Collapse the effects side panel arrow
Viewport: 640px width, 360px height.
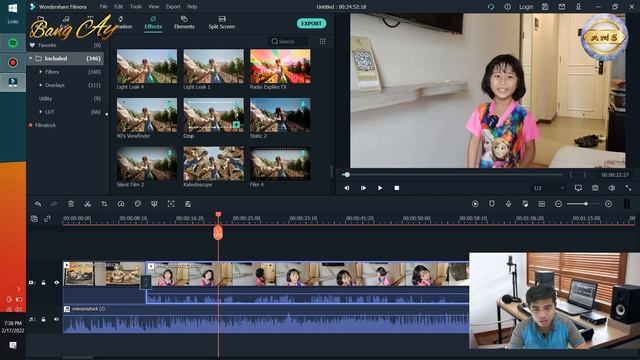pos(107,114)
